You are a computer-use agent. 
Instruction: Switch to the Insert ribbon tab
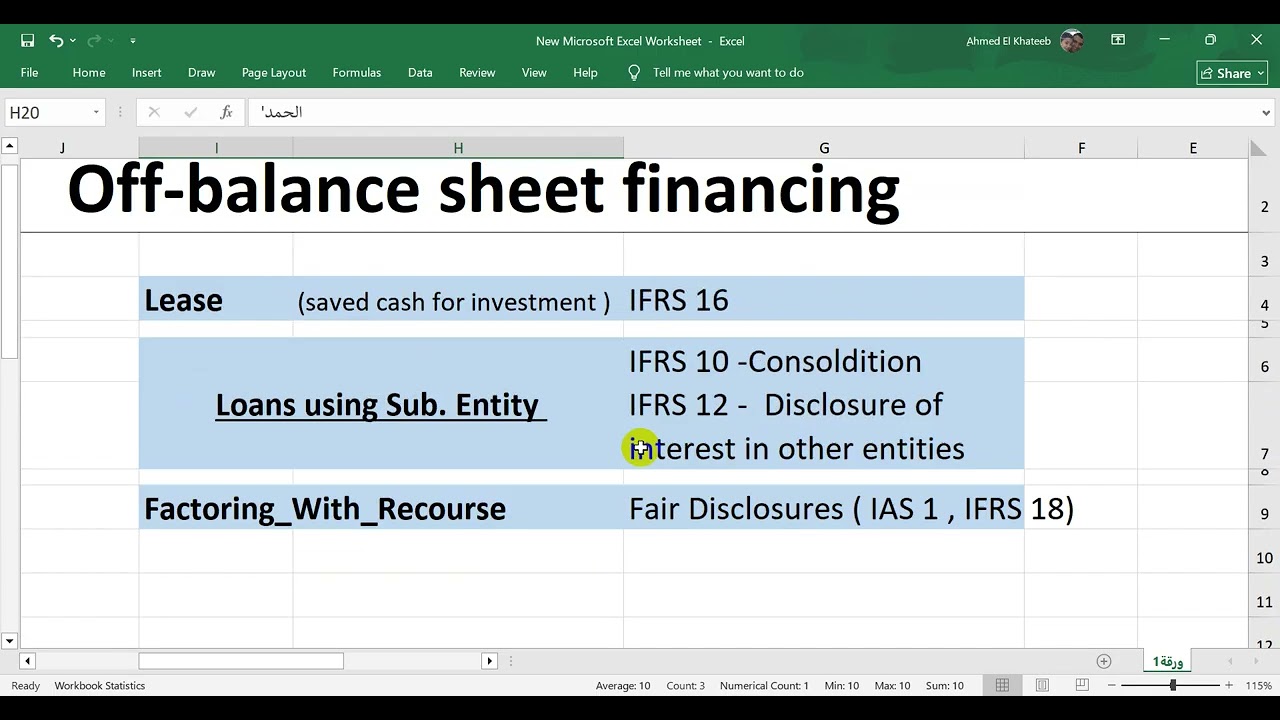tap(146, 72)
